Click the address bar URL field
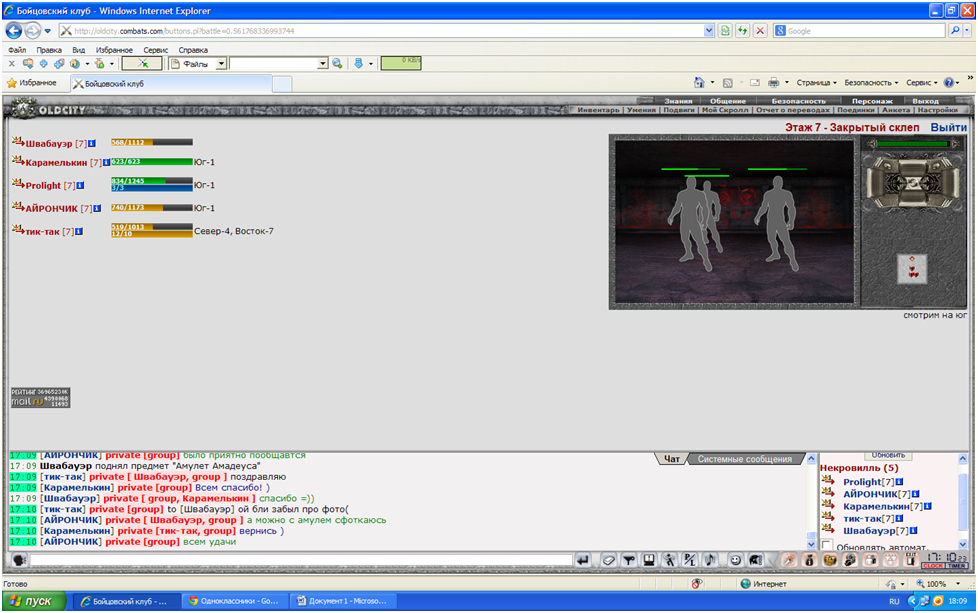This screenshot has width=978, height=613. (380, 31)
